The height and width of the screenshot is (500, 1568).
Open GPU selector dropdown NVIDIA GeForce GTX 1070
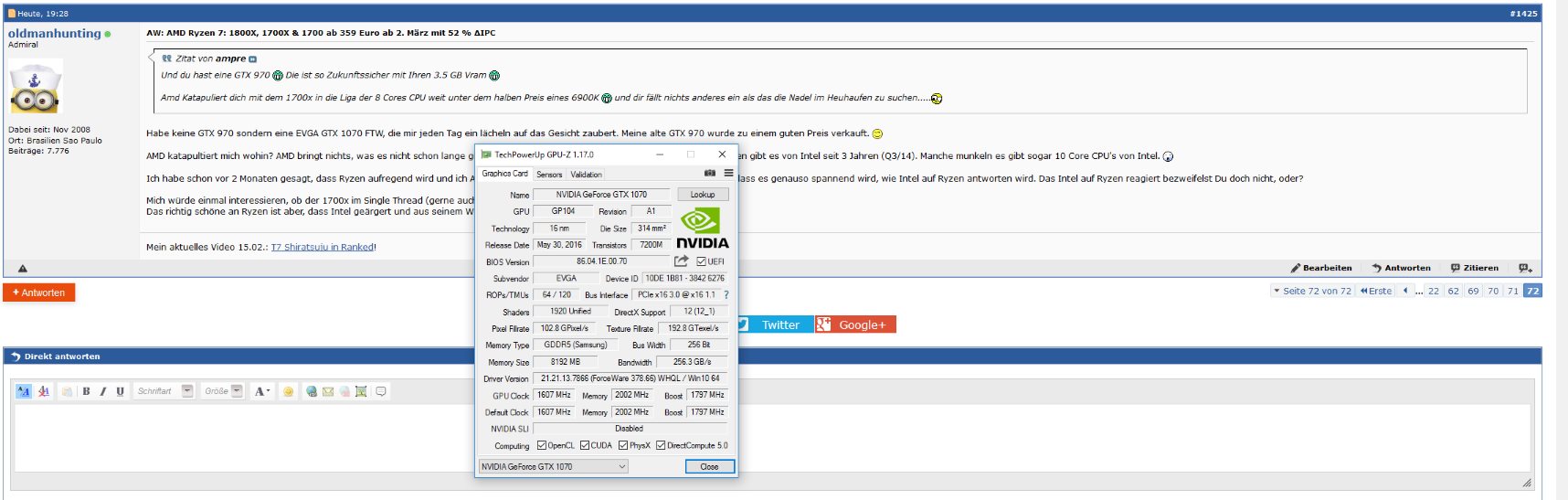point(554,466)
